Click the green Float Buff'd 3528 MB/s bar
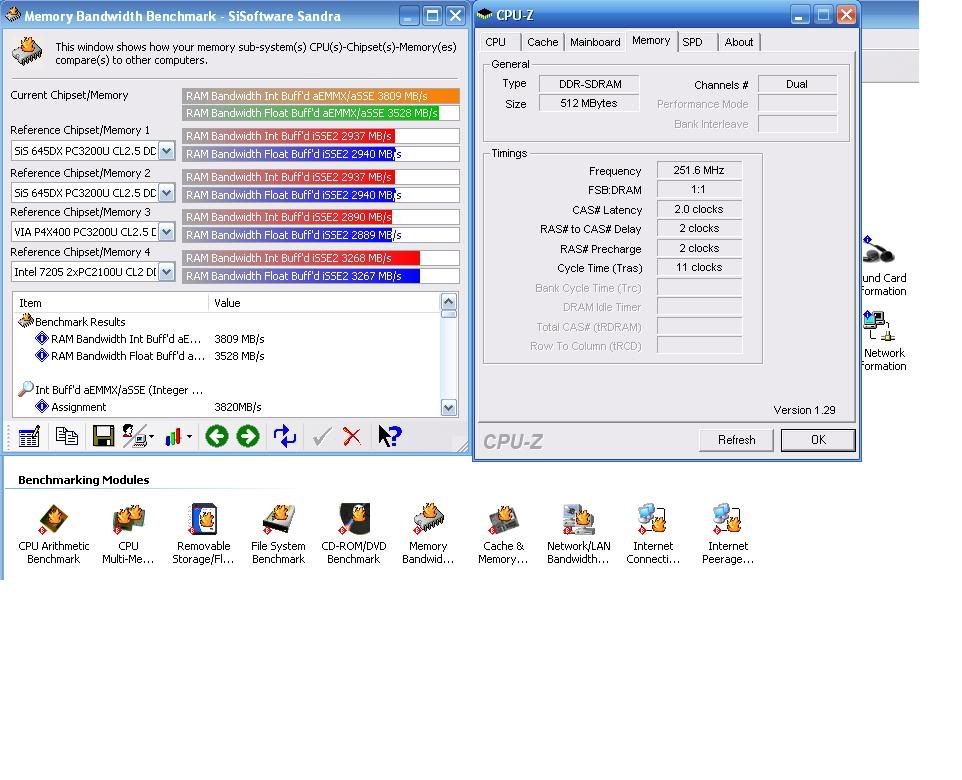Viewport: 962px width, 780px height. 310,114
